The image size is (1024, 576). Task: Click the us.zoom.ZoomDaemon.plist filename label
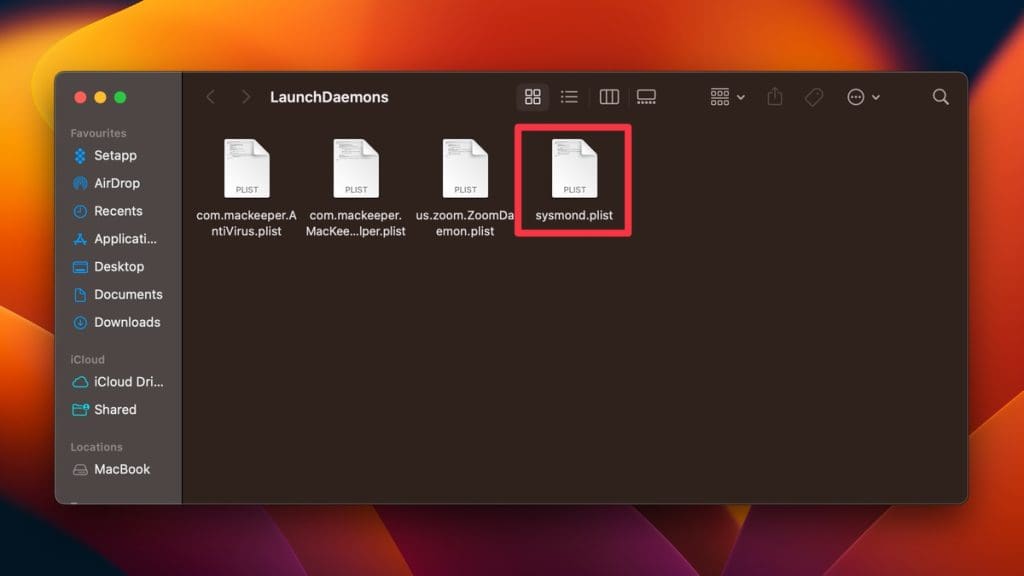[x=465, y=223]
